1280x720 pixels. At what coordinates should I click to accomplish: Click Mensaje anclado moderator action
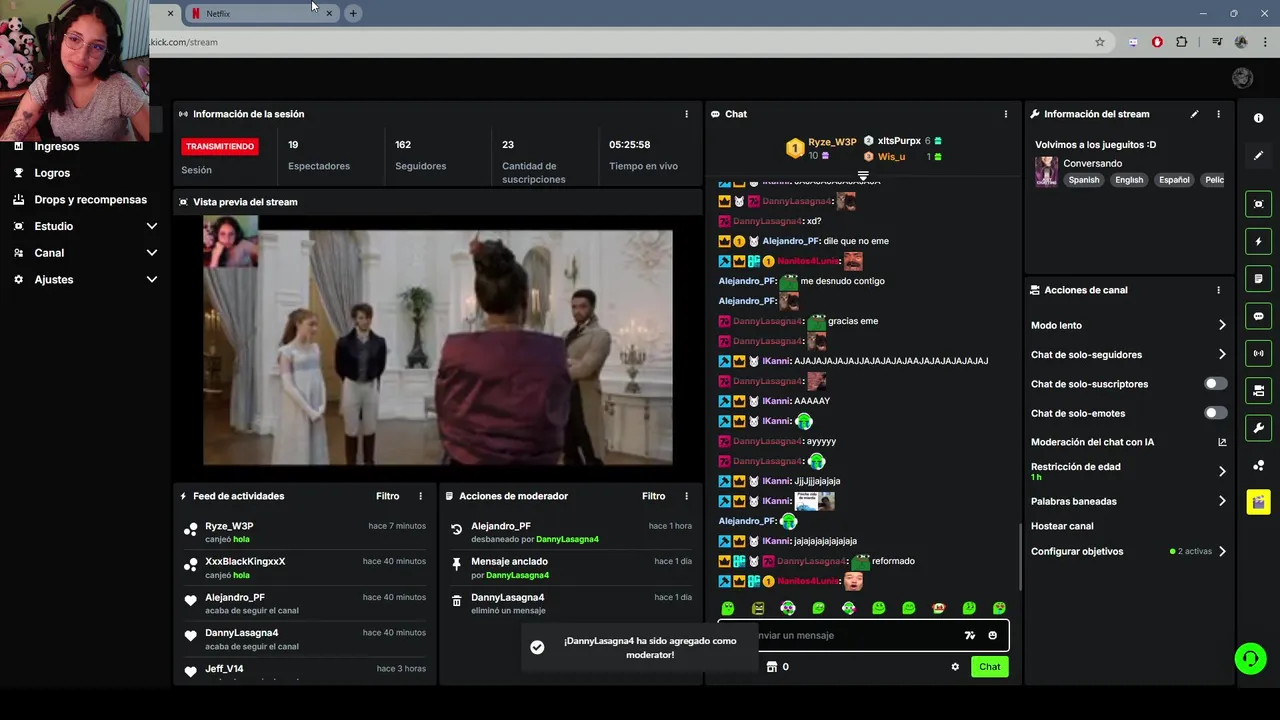point(570,567)
